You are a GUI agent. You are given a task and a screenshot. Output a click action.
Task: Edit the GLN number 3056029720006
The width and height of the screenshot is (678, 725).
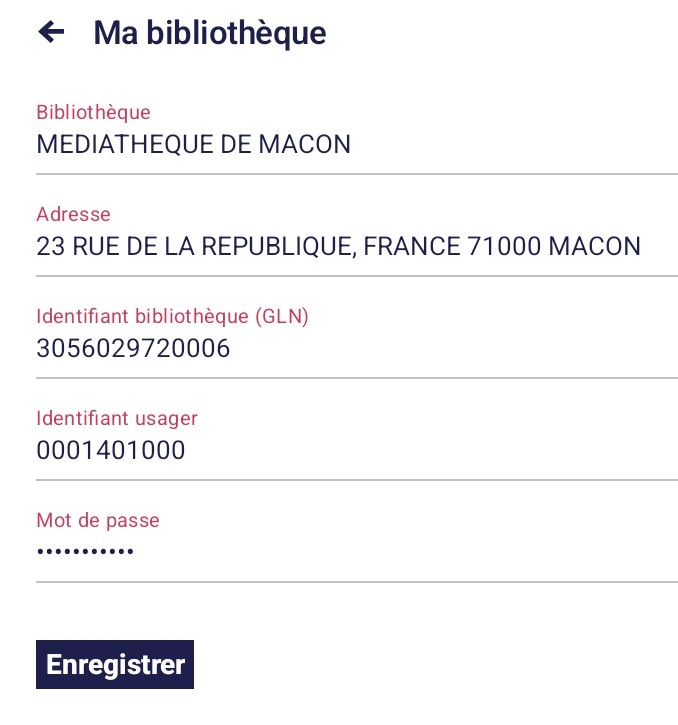[133, 349]
